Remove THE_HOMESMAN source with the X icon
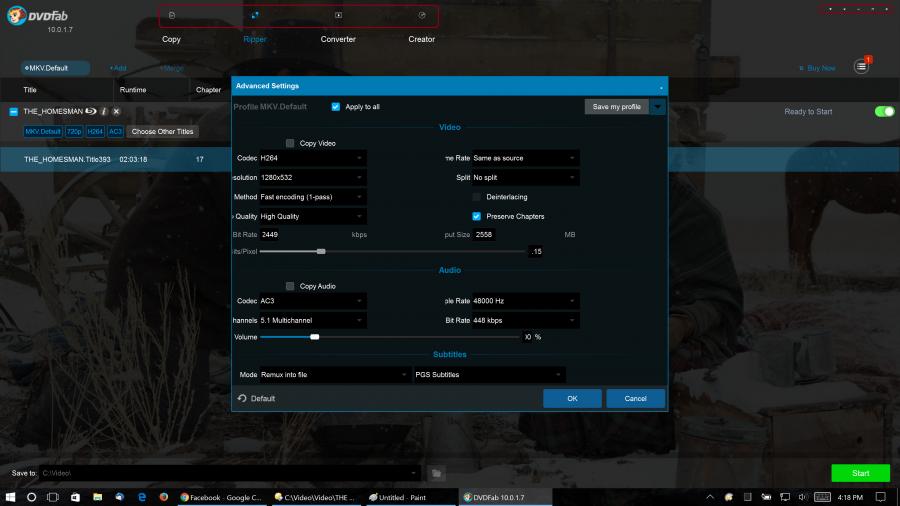 click(x=116, y=112)
